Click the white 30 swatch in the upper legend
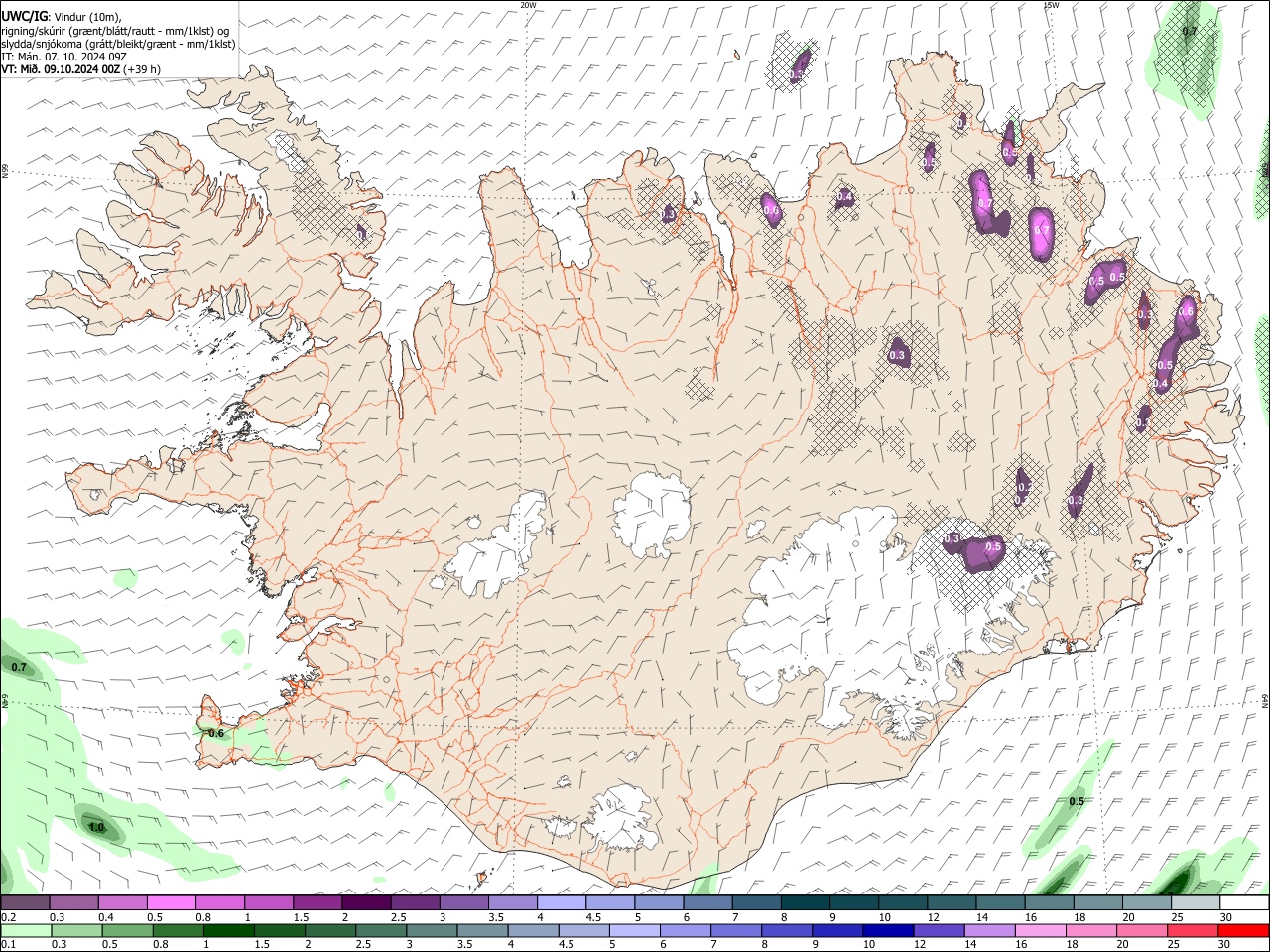1270x952 pixels. point(1244,903)
